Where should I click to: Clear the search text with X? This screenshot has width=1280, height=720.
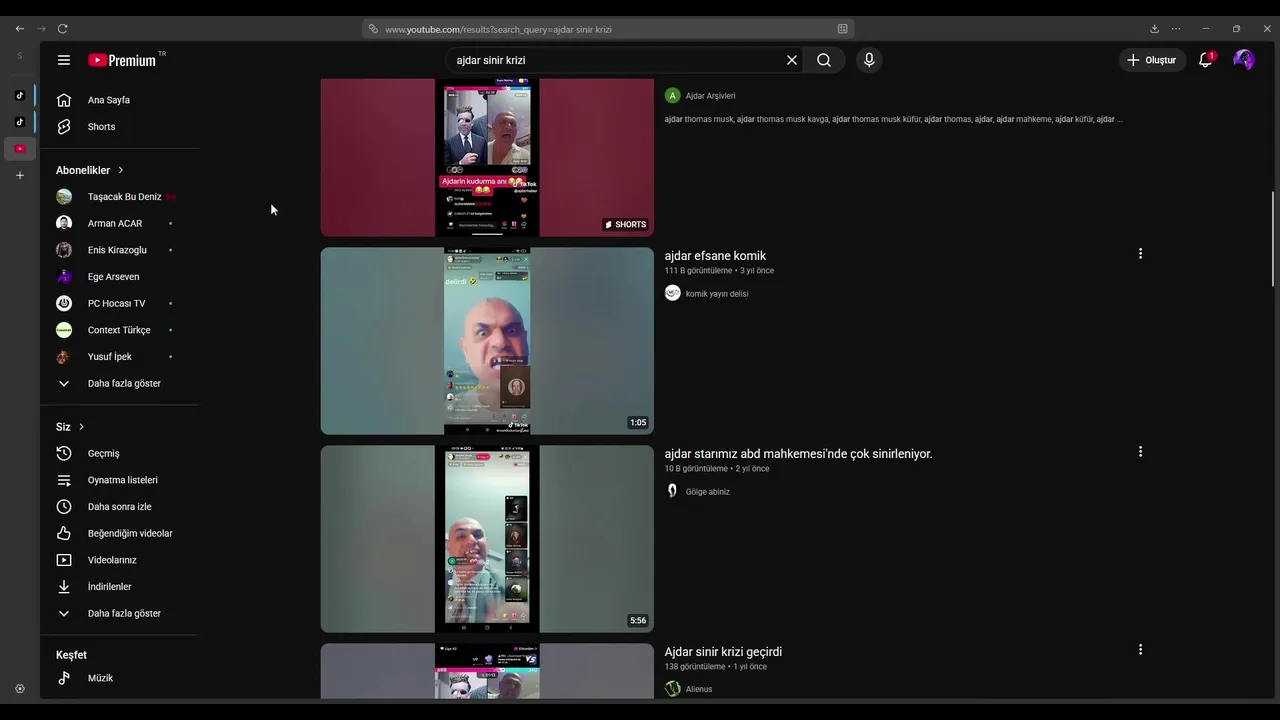click(792, 60)
